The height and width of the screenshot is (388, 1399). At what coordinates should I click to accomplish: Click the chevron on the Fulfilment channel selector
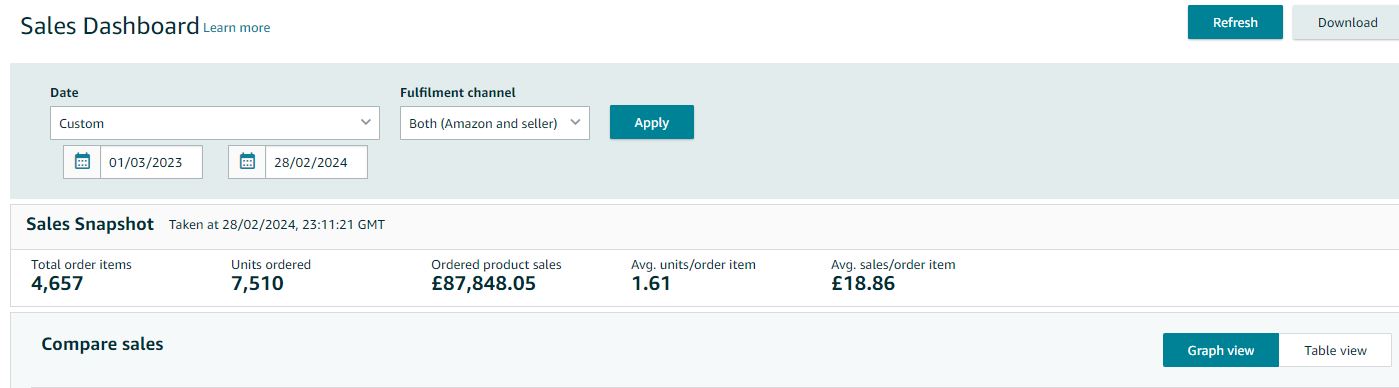[575, 123]
